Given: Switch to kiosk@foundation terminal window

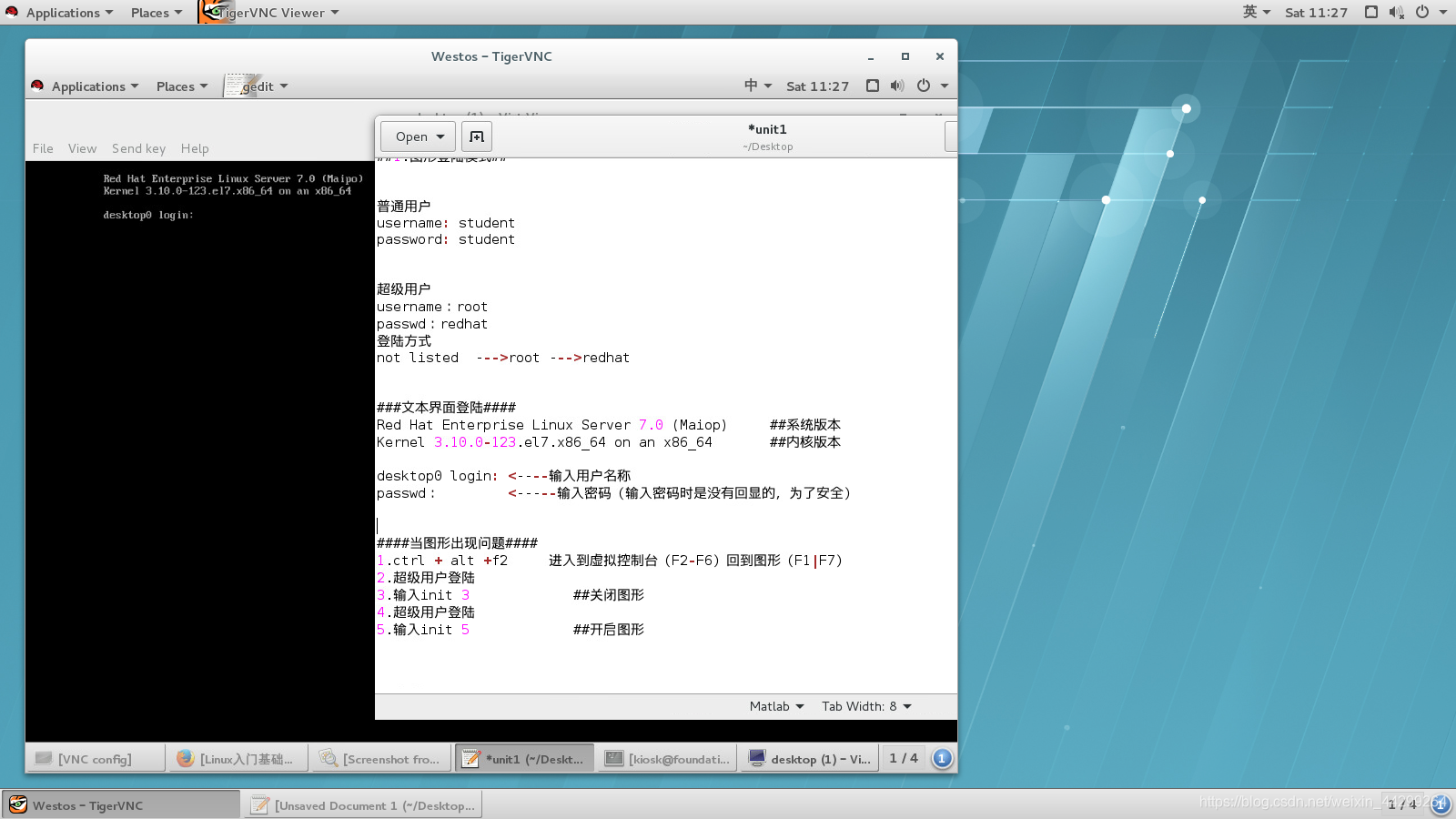Looking at the screenshot, I should (x=667, y=759).
